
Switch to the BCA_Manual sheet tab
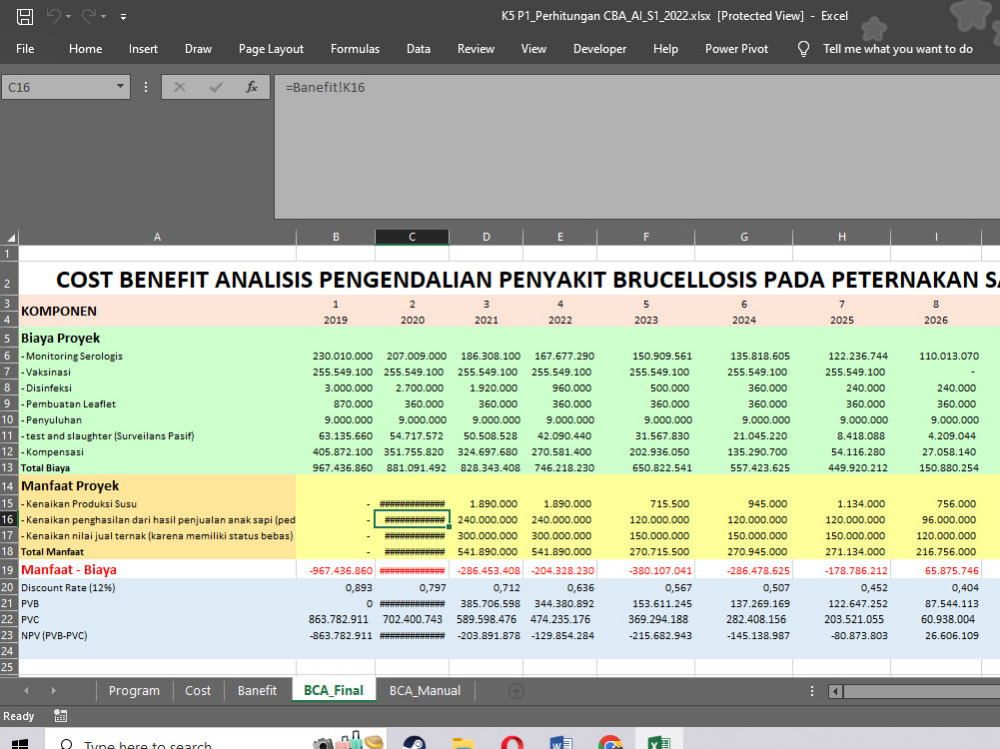click(425, 690)
